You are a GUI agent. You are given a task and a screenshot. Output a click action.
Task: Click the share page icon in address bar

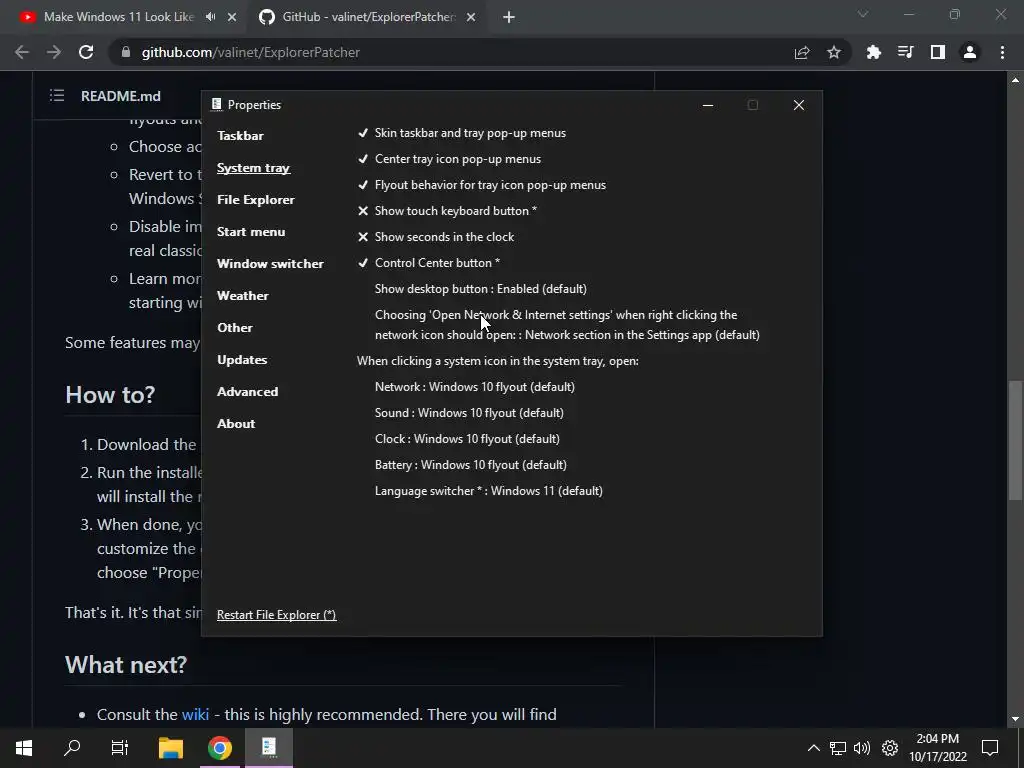[x=802, y=52]
